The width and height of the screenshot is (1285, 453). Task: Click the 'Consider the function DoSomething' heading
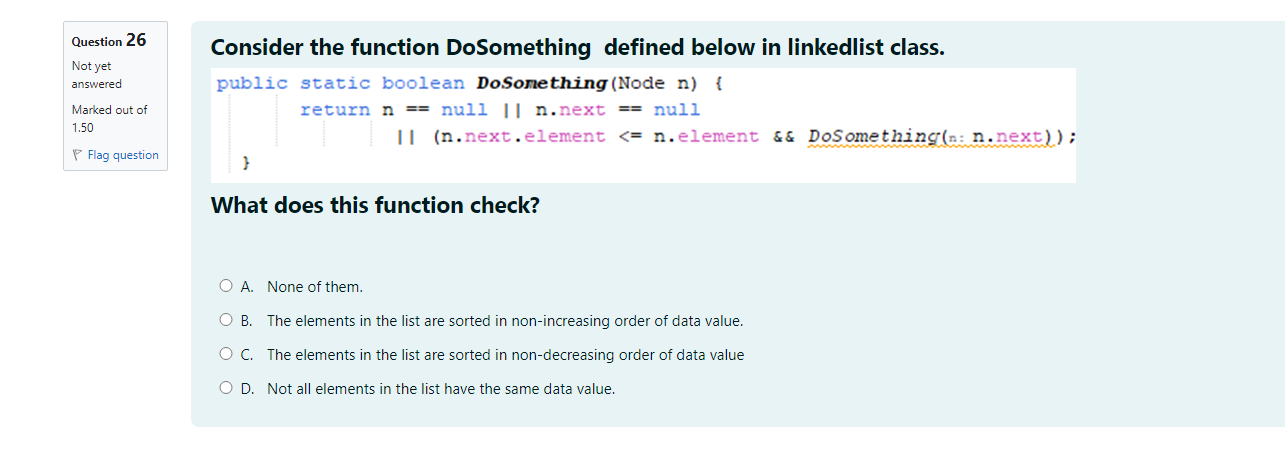click(577, 47)
